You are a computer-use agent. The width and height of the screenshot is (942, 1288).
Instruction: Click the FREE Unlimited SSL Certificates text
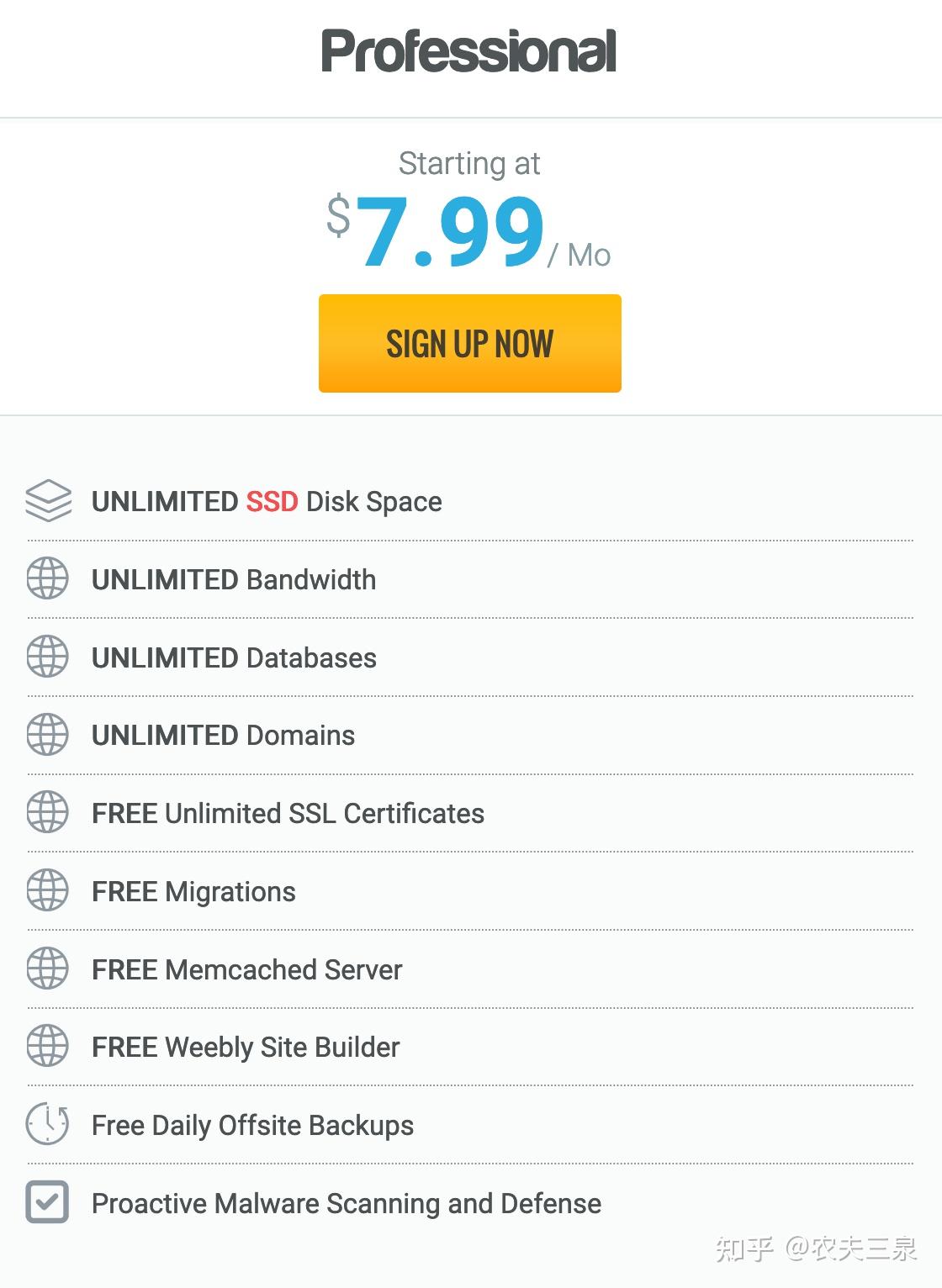pyautogui.click(x=288, y=814)
